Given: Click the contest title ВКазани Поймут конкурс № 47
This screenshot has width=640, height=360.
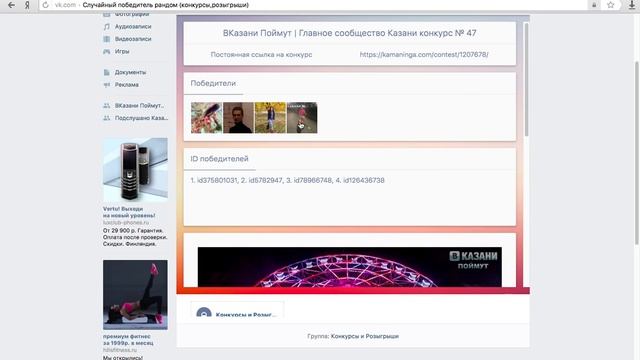Looking at the screenshot, I should pyautogui.click(x=349, y=33).
